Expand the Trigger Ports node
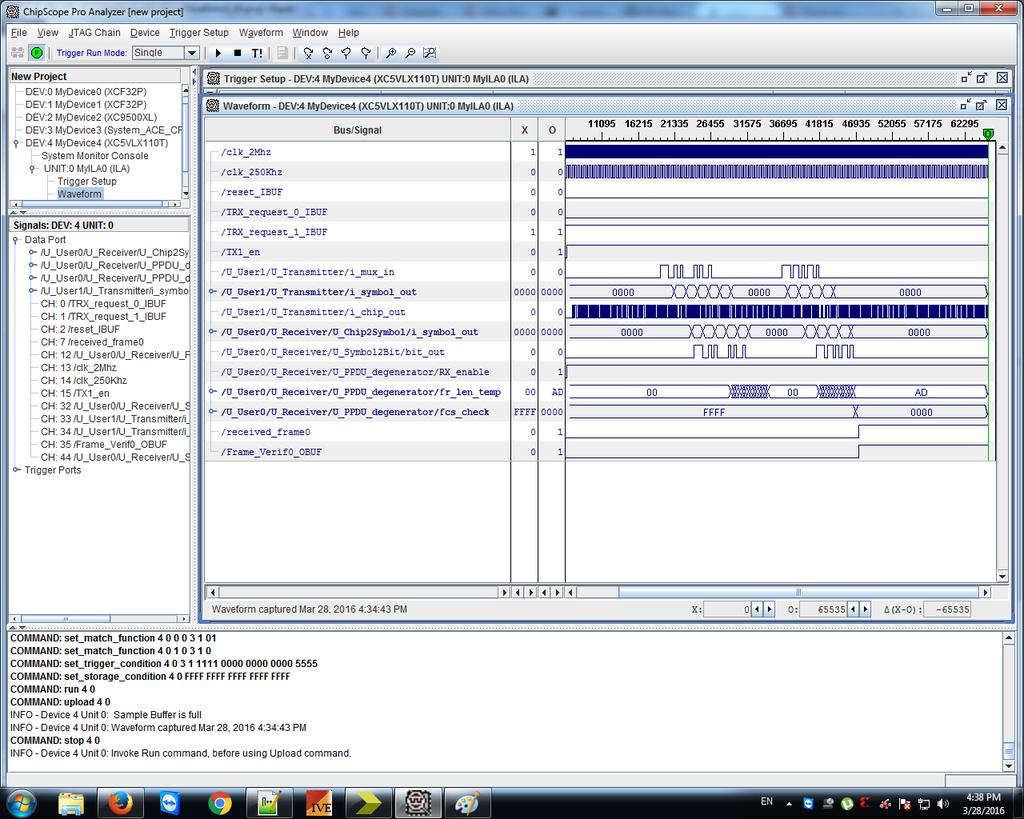This screenshot has width=1024, height=819. [16, 470]
